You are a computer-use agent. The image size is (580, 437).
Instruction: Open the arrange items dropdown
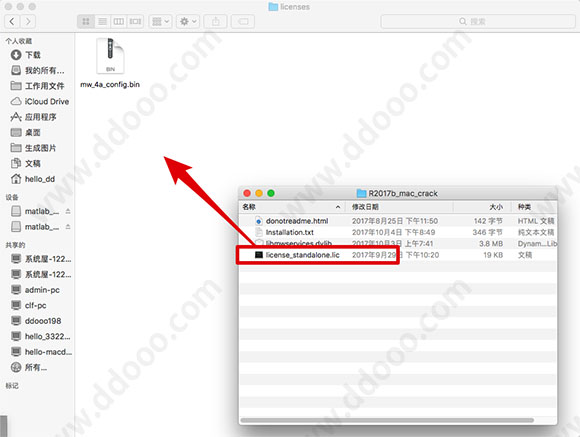(161, 21)
